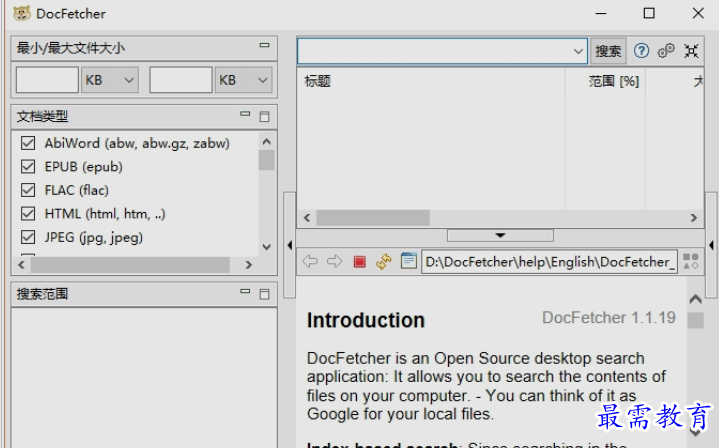The image size is (719, 448).
Task: Maximize the document types panel
Action: click(265, 116)
